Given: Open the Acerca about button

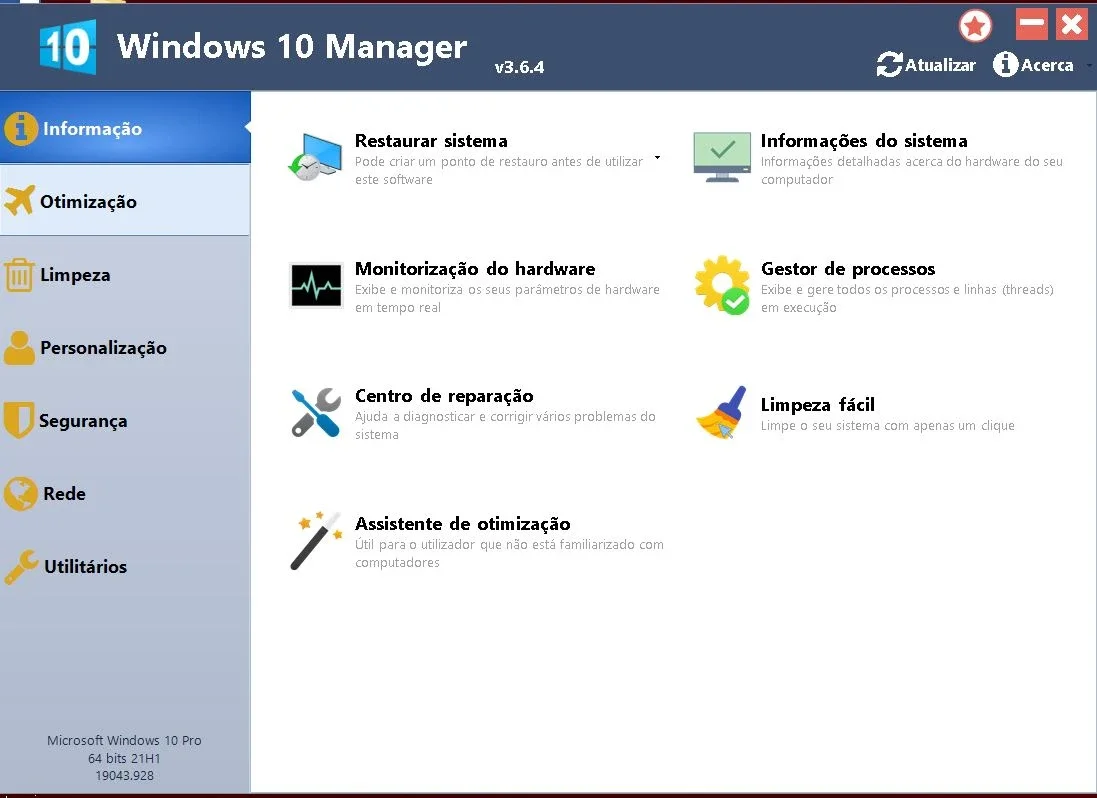Looking at the screenshot, I should pyautogui.click(x=1033, y=65).
